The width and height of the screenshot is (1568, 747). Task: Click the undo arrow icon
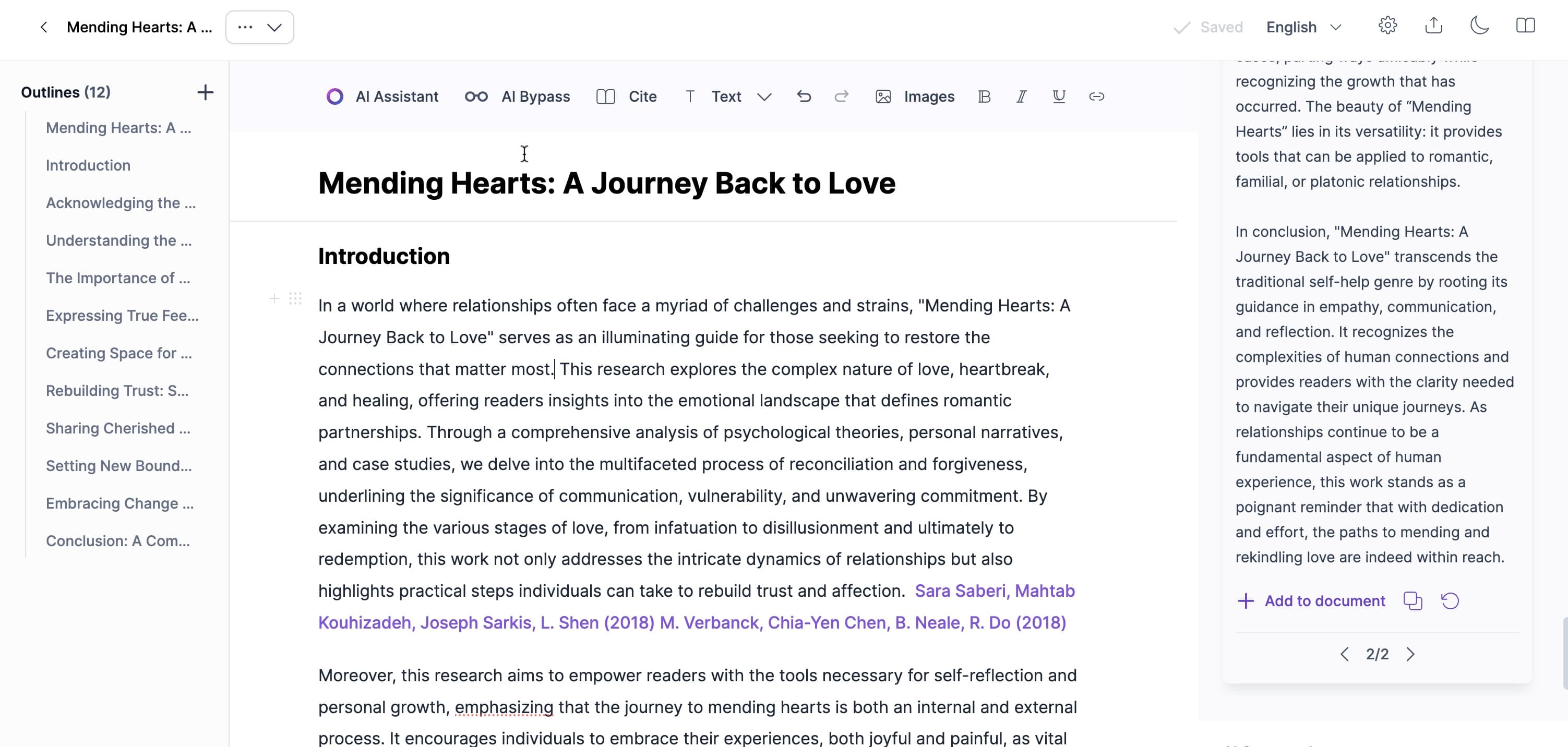804,96
